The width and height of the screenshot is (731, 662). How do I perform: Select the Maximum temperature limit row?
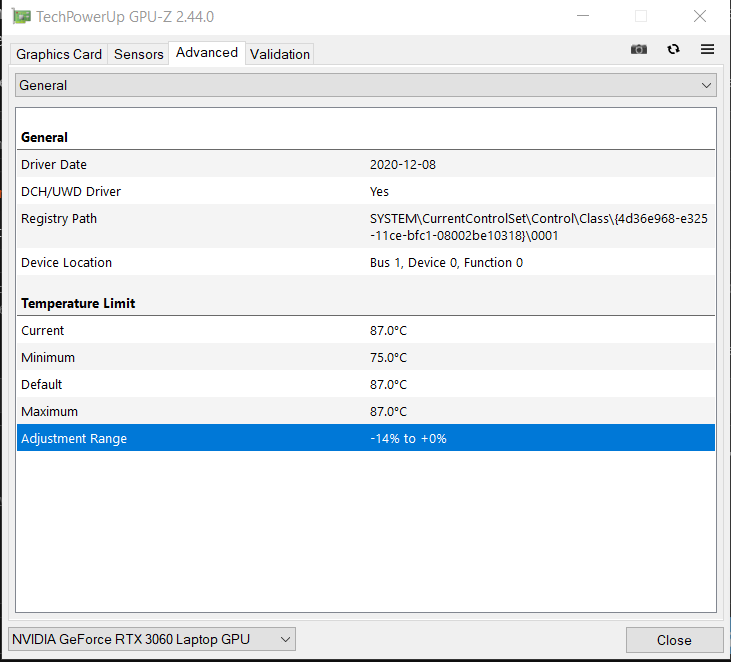pos(366,412)
